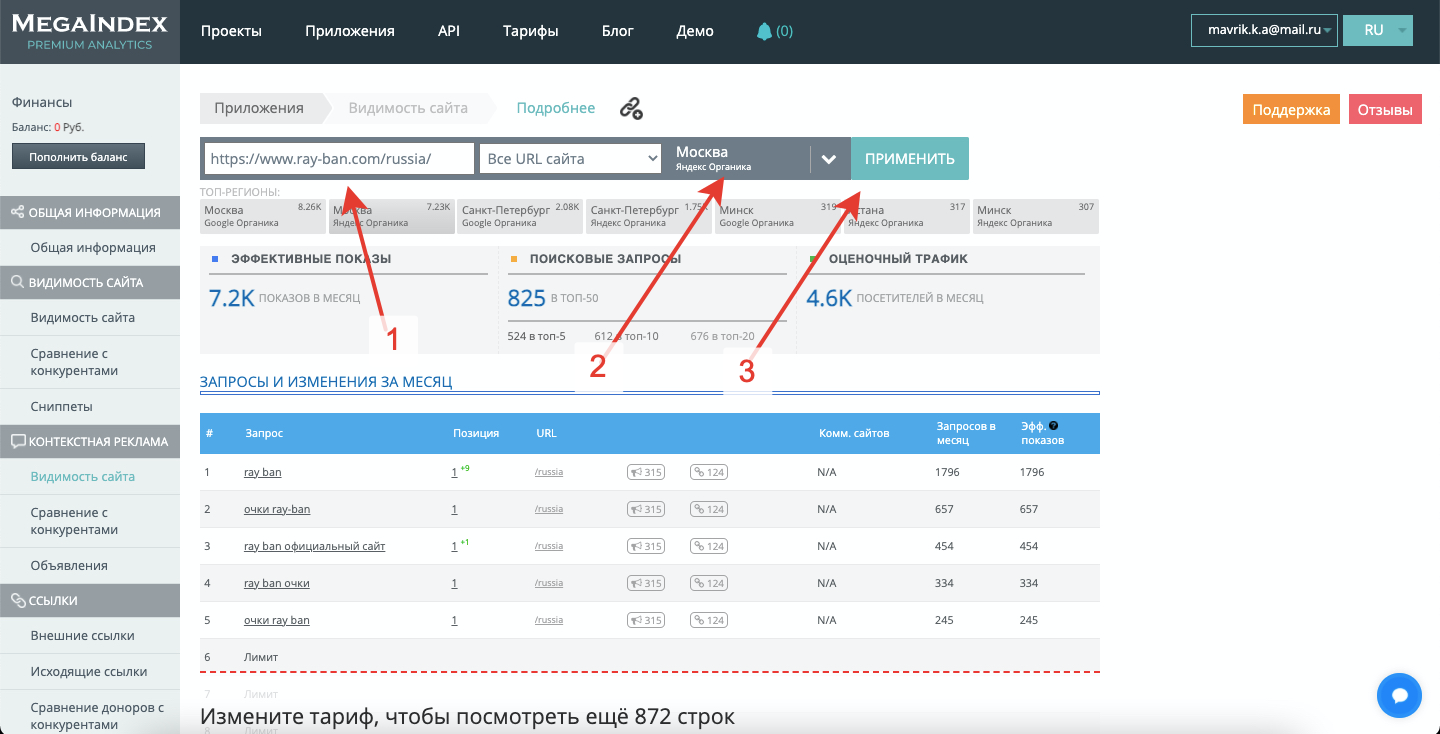Click the /russia URL link in the 'ray ban' row

click(549, 472)
